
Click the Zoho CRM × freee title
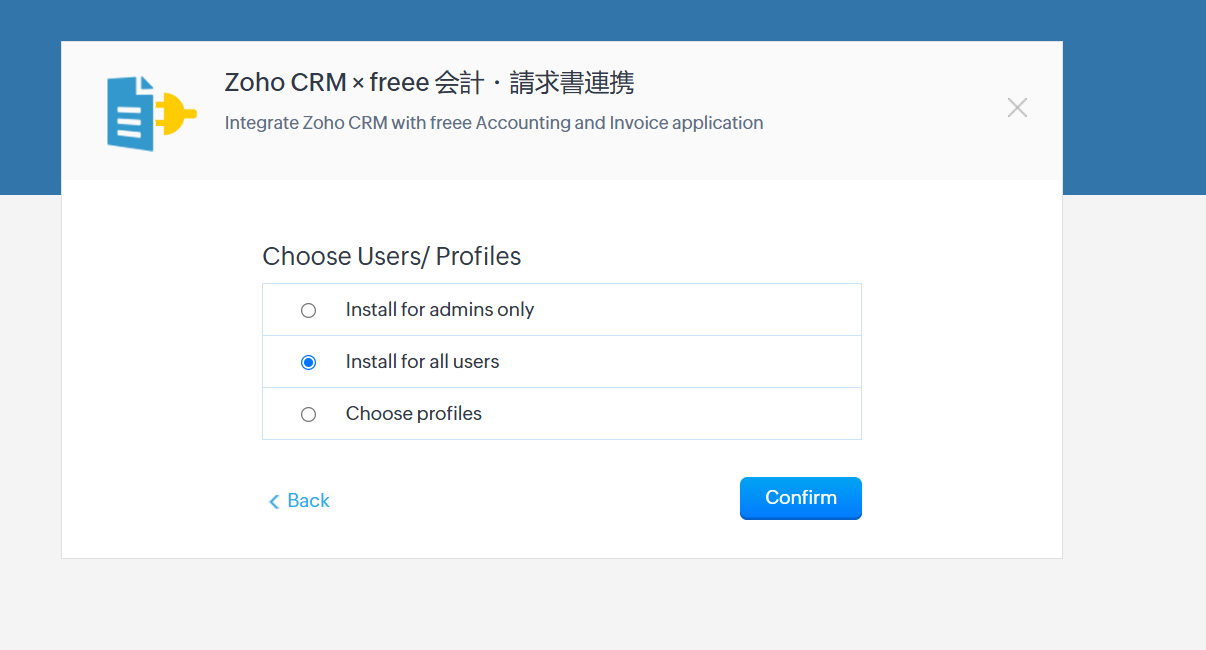(429, 83)
